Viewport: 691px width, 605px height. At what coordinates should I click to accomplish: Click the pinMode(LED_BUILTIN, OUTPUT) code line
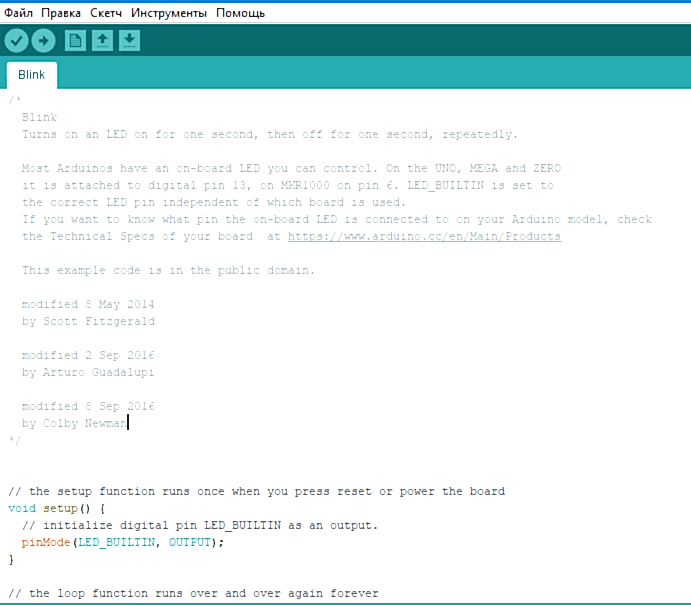[x=123, y=542]
